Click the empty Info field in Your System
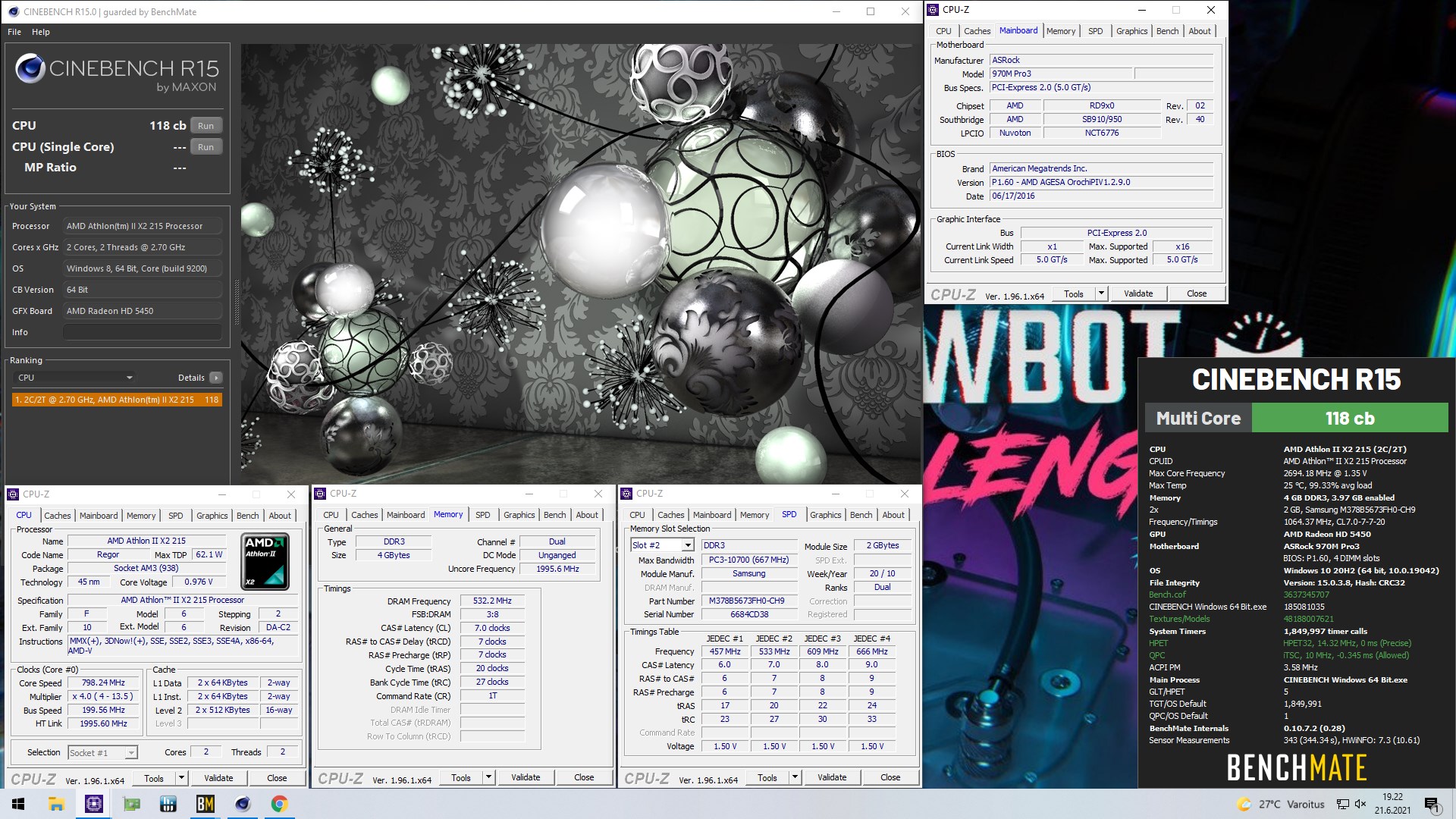The width and height of the screenshot is (1456, 819). pyautogui.click(x=143, y=332)
